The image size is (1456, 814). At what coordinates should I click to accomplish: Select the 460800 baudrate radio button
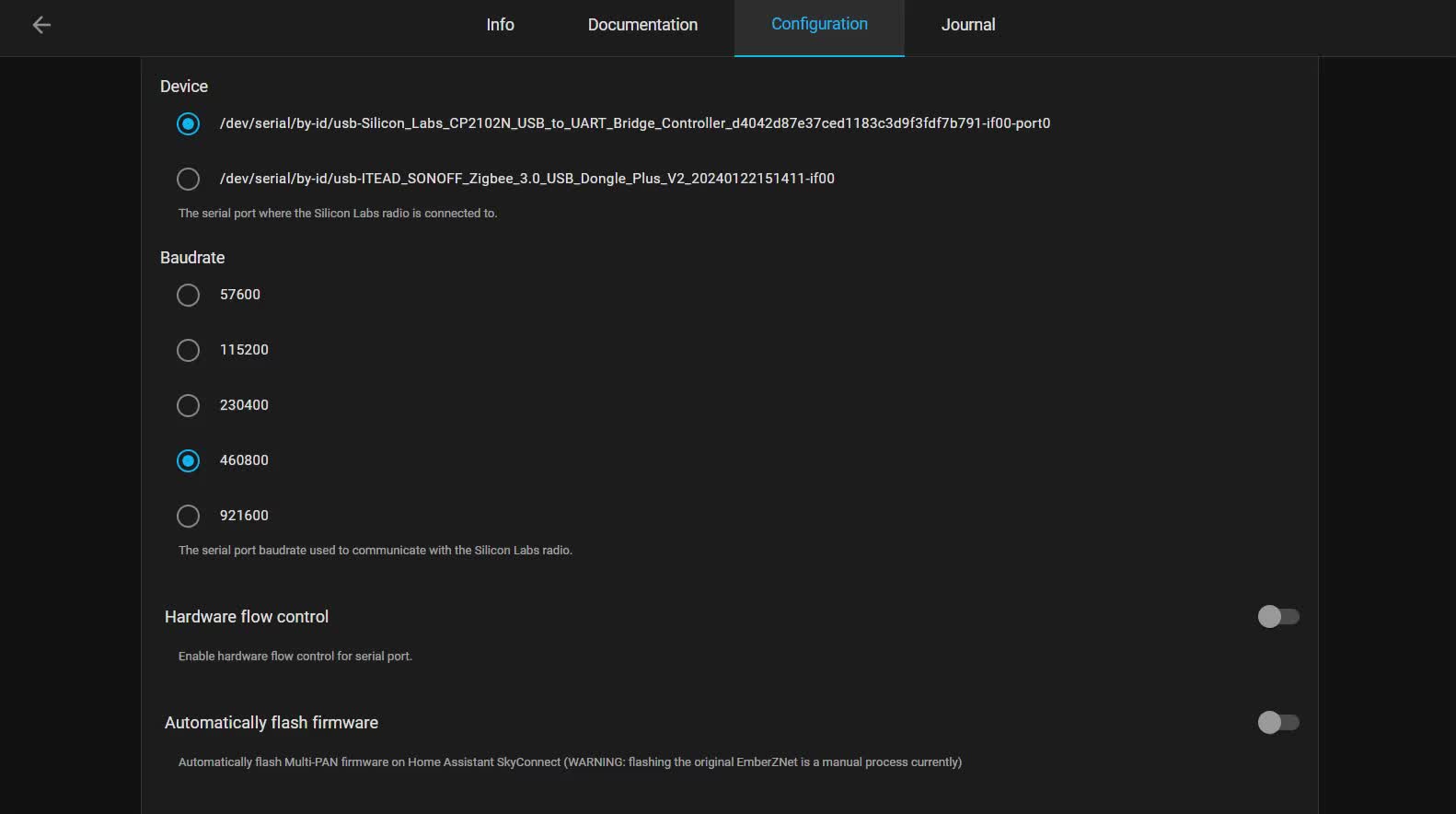tap(188, 460)
